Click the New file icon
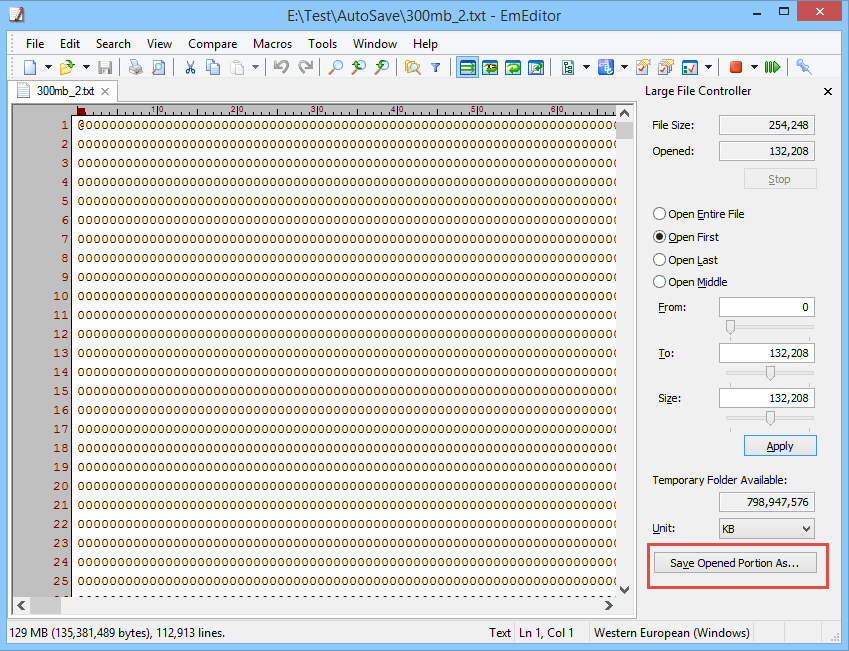Screen dimensions: 849x651 point(30,67)
